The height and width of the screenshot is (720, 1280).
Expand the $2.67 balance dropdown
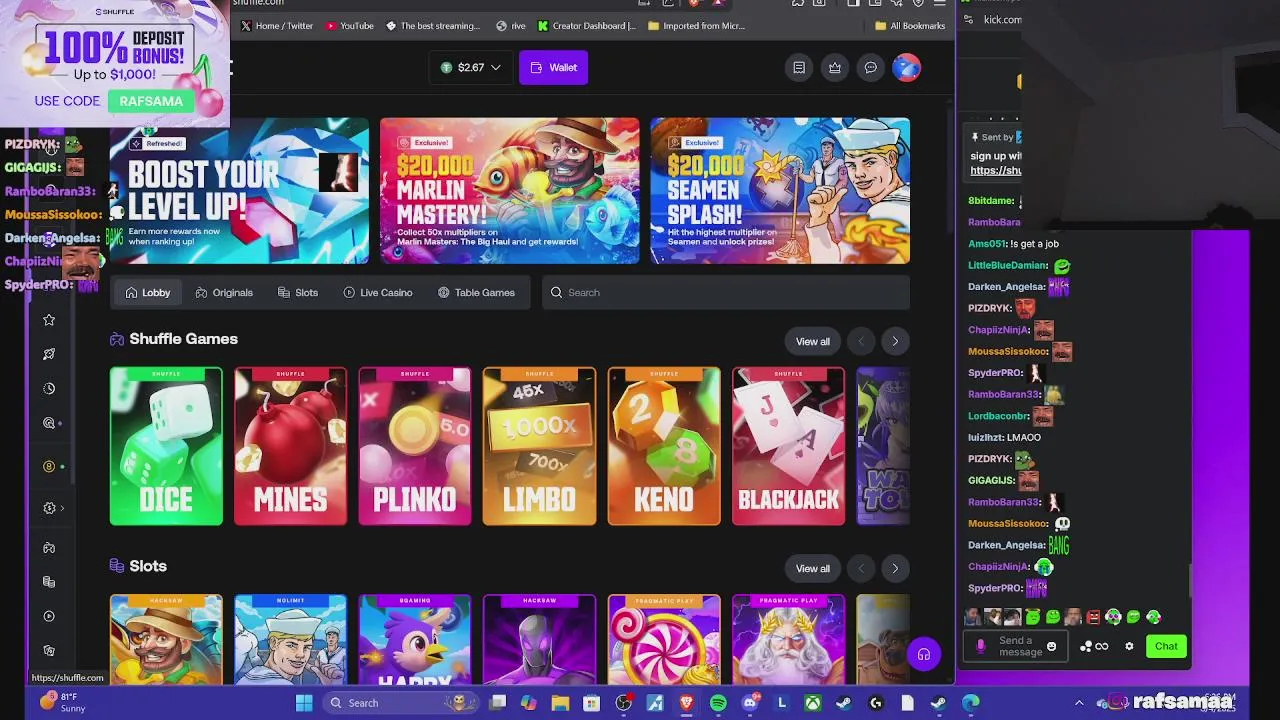click(x=470, y=67)
